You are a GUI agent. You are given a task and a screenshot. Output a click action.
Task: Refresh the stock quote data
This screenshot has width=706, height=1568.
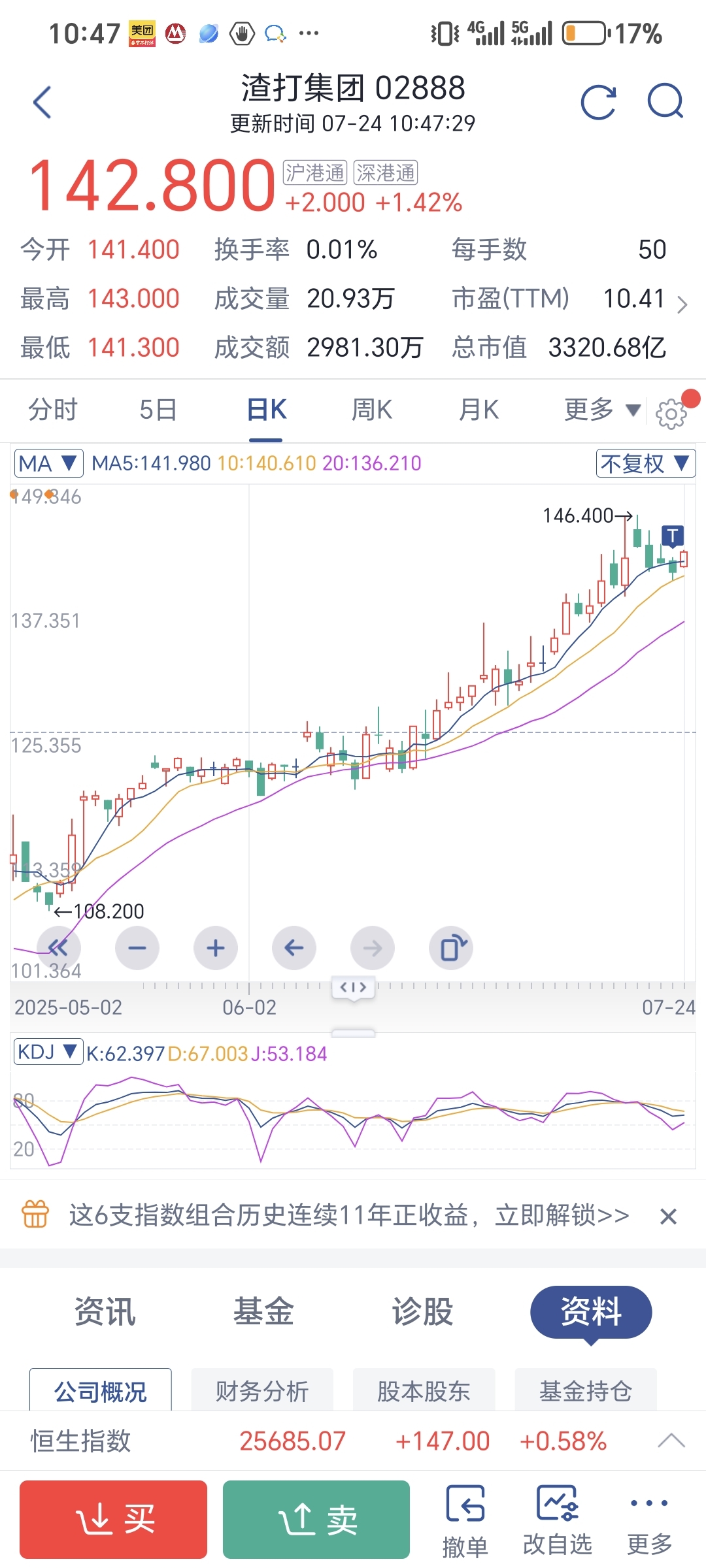(599, 103)
